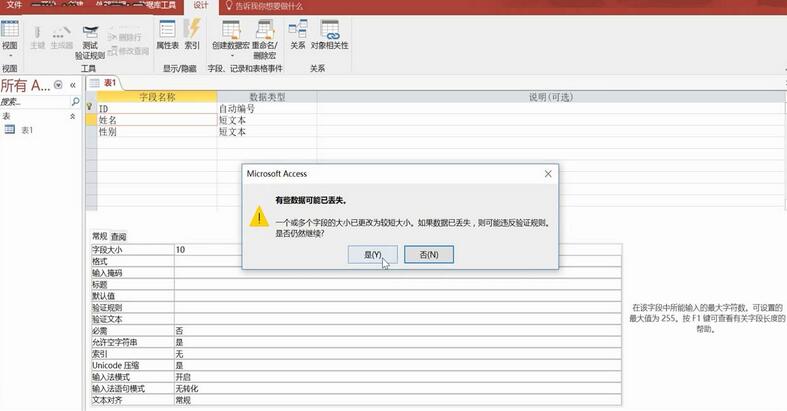Viewport: 787px width, 411px height.
Task: Click the 视图 (View) ribbon icon
Action: click(x=9, y=32)
